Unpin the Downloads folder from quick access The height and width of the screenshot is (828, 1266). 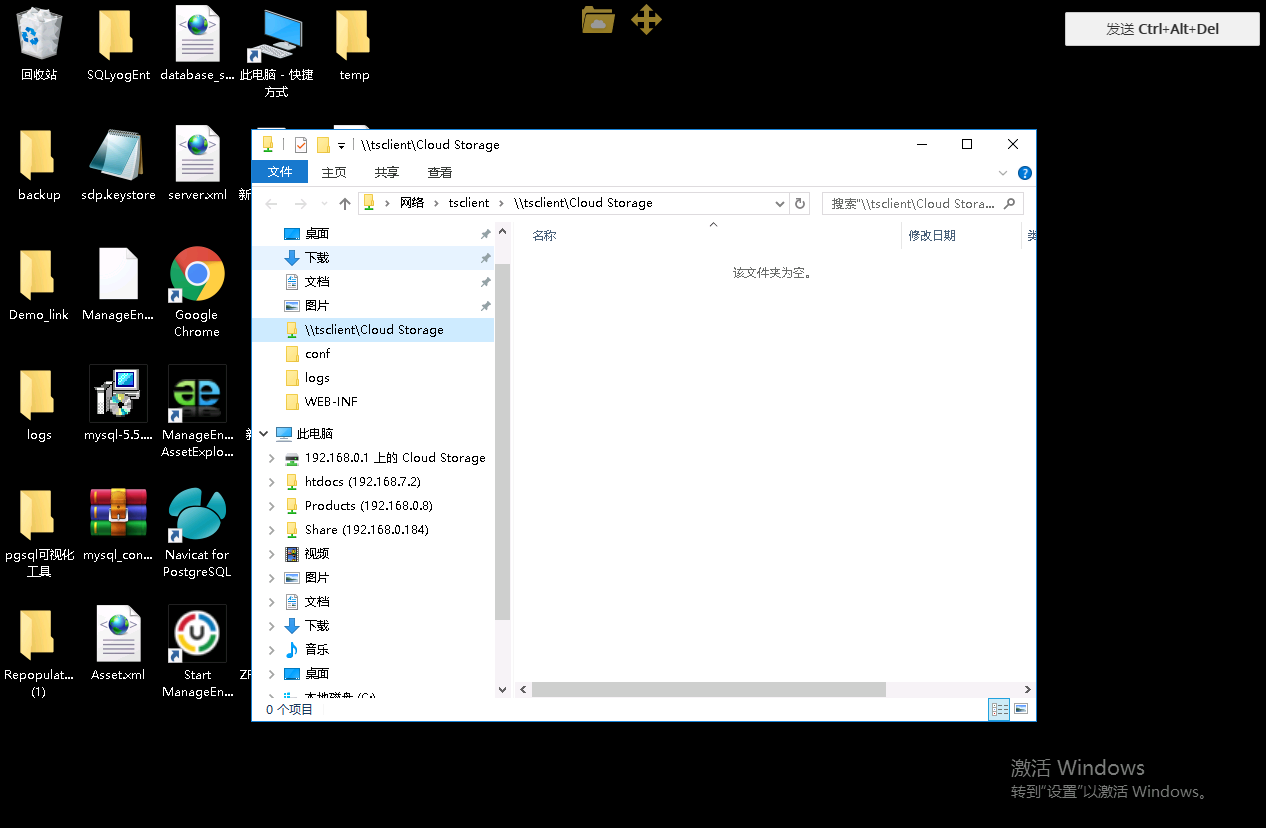(486, 258)
